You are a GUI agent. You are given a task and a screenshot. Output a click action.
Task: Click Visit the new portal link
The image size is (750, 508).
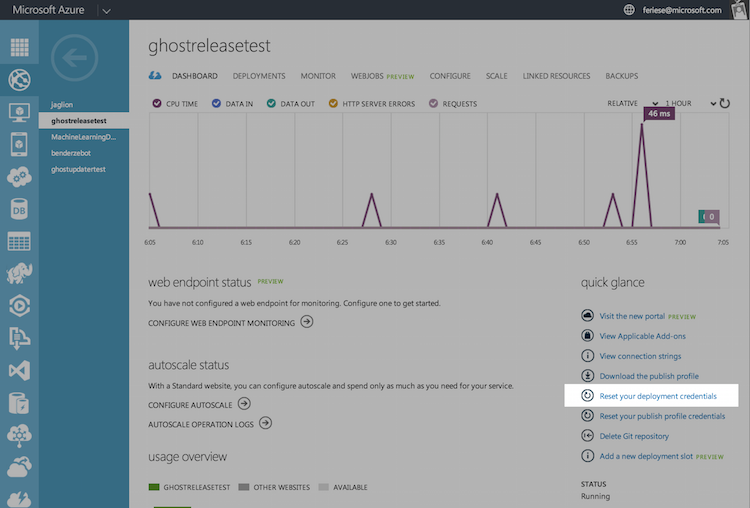click(632, 316)
